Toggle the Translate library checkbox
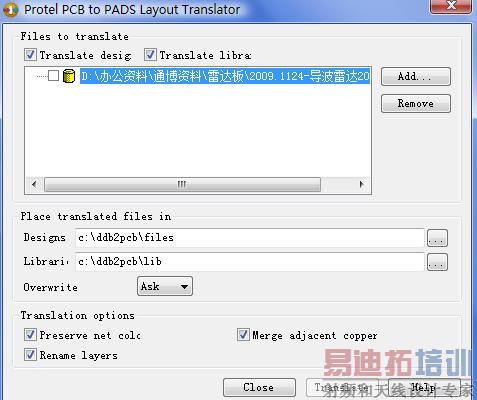This screenshot has width=477, height=400. point(150,54)
